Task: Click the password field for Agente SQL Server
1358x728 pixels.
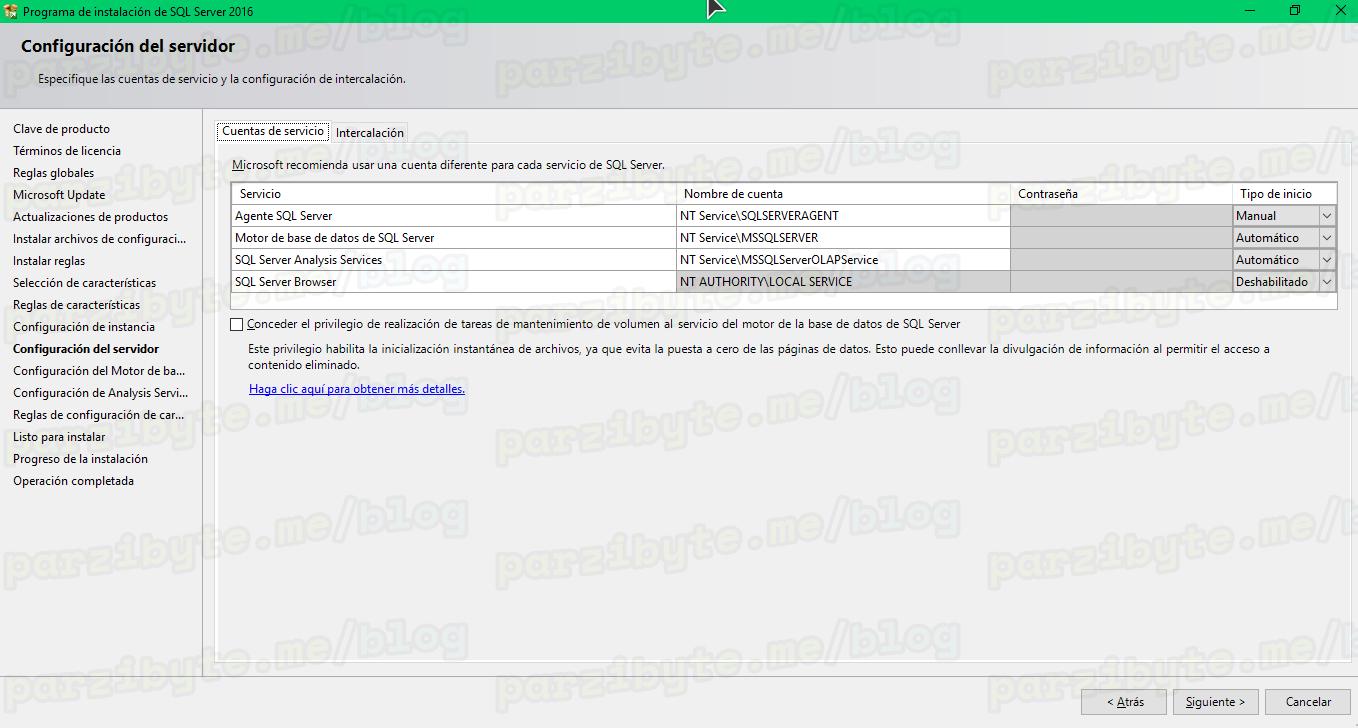Action: click(1121, 216)
